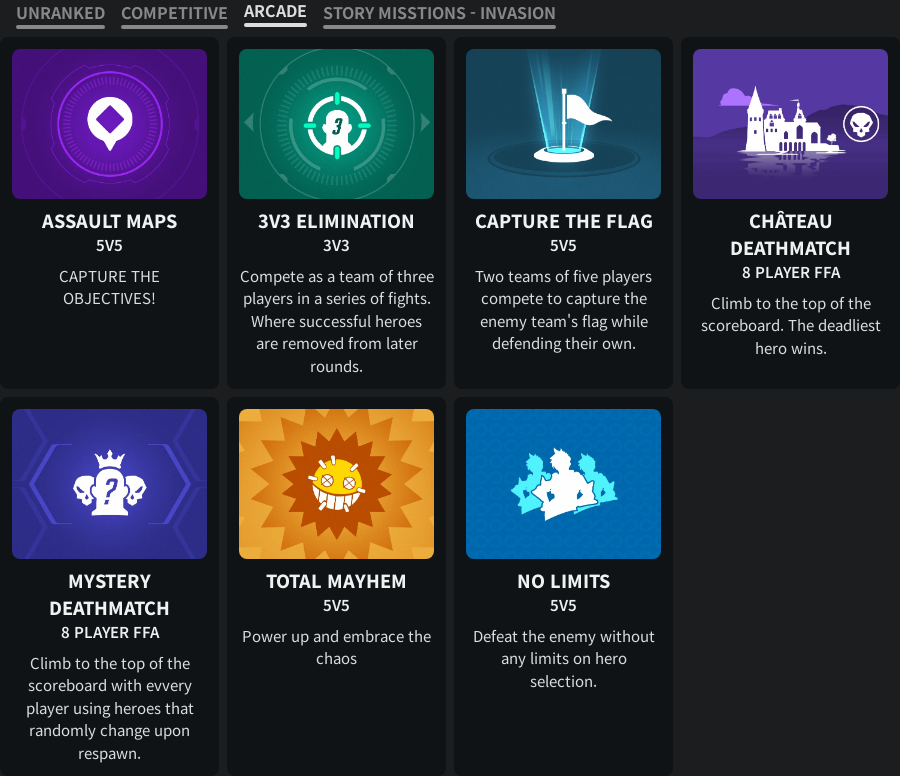Click 5V5 label under Assault Maps

click(109, 246)
